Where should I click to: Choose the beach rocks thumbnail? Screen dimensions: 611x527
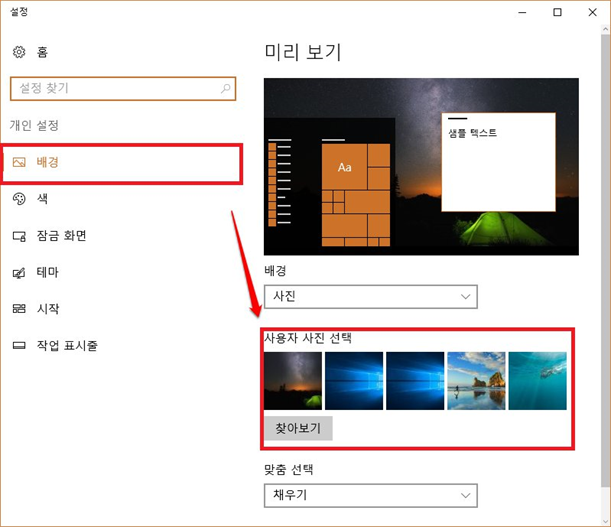[476, 381]
